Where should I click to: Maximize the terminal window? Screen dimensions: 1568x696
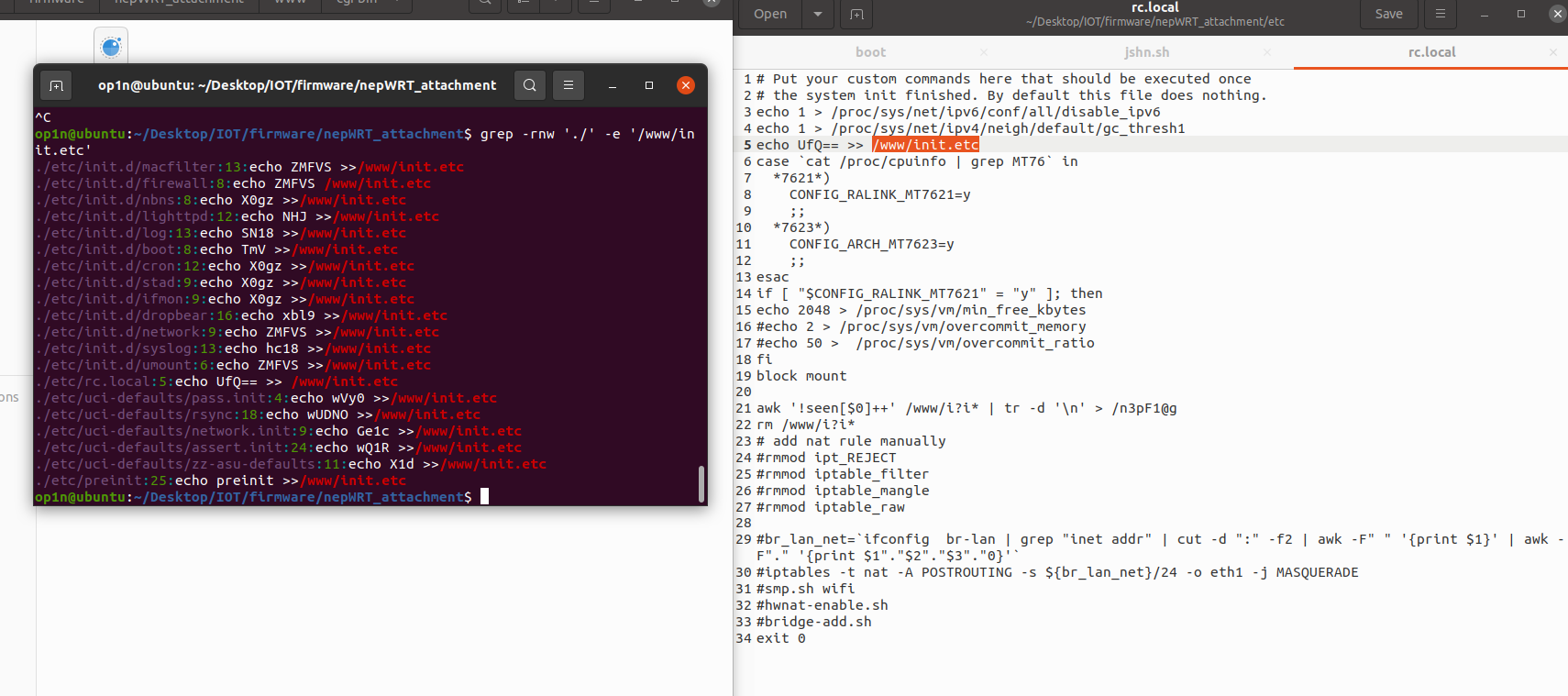click(649, 85)
